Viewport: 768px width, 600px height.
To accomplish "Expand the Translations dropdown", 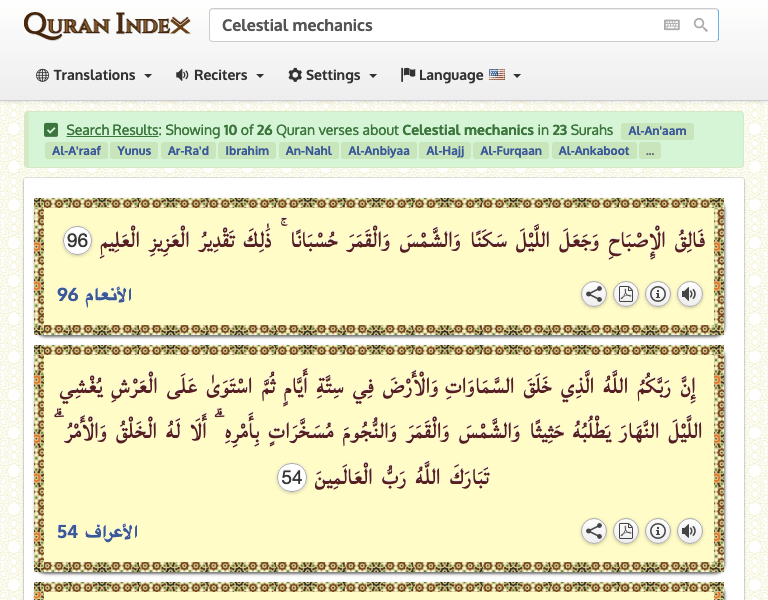I will click(94, 75).
